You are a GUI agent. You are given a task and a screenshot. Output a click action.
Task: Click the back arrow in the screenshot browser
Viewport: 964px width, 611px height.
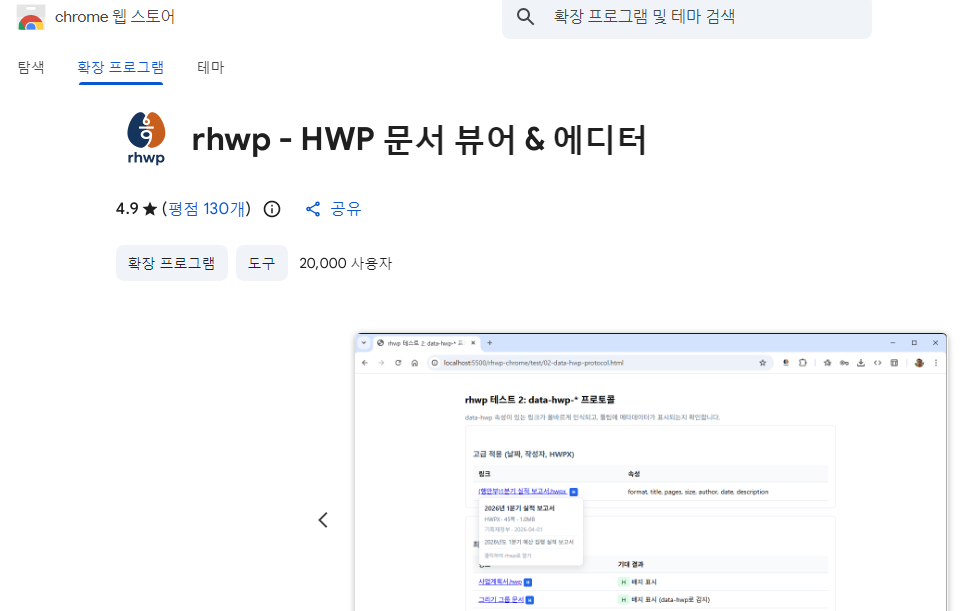click(x=365, y=363)
